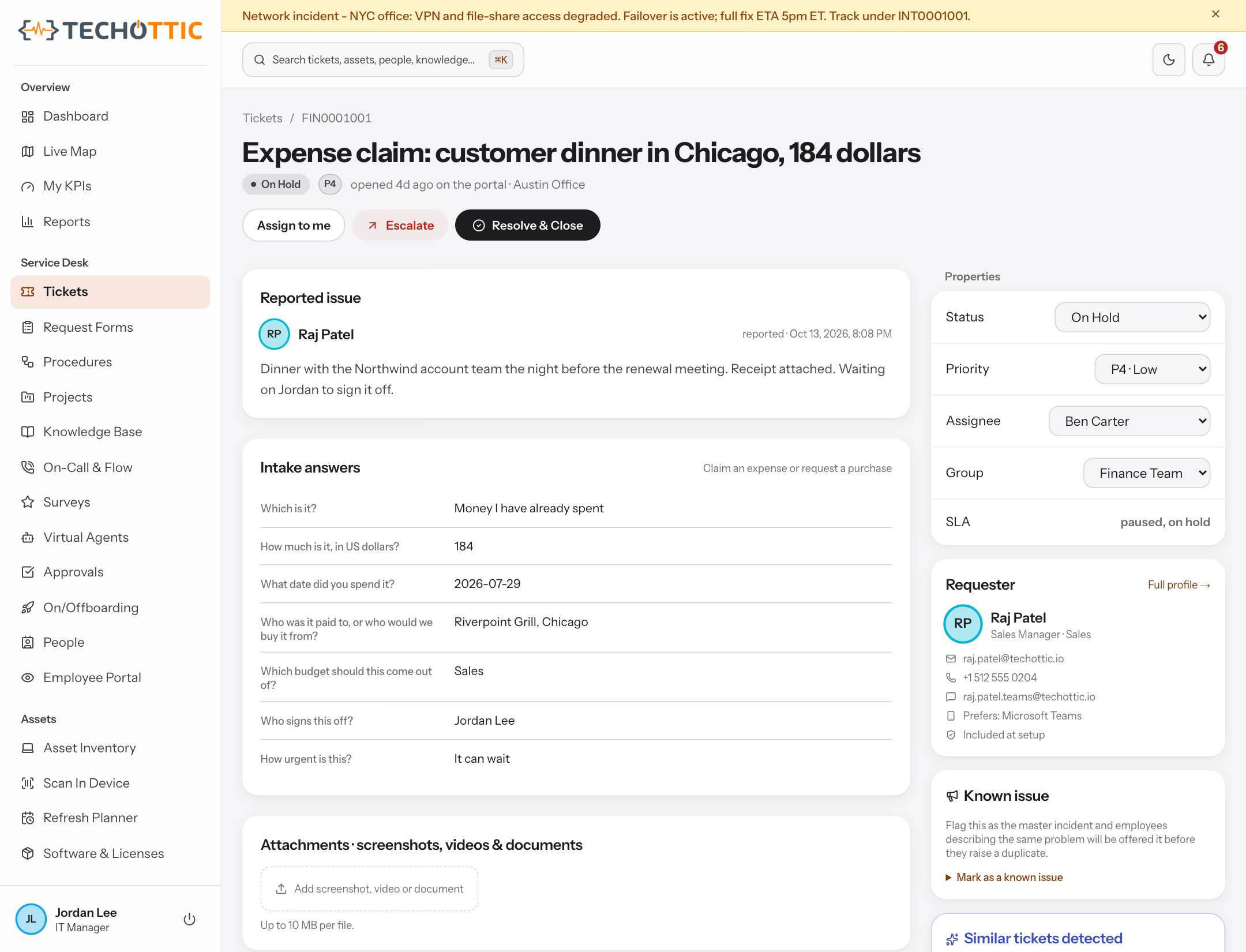Open the Live Map icon
Image resolution: width=1246 pixels, height=952 pixels.
(x=28, y=151)
